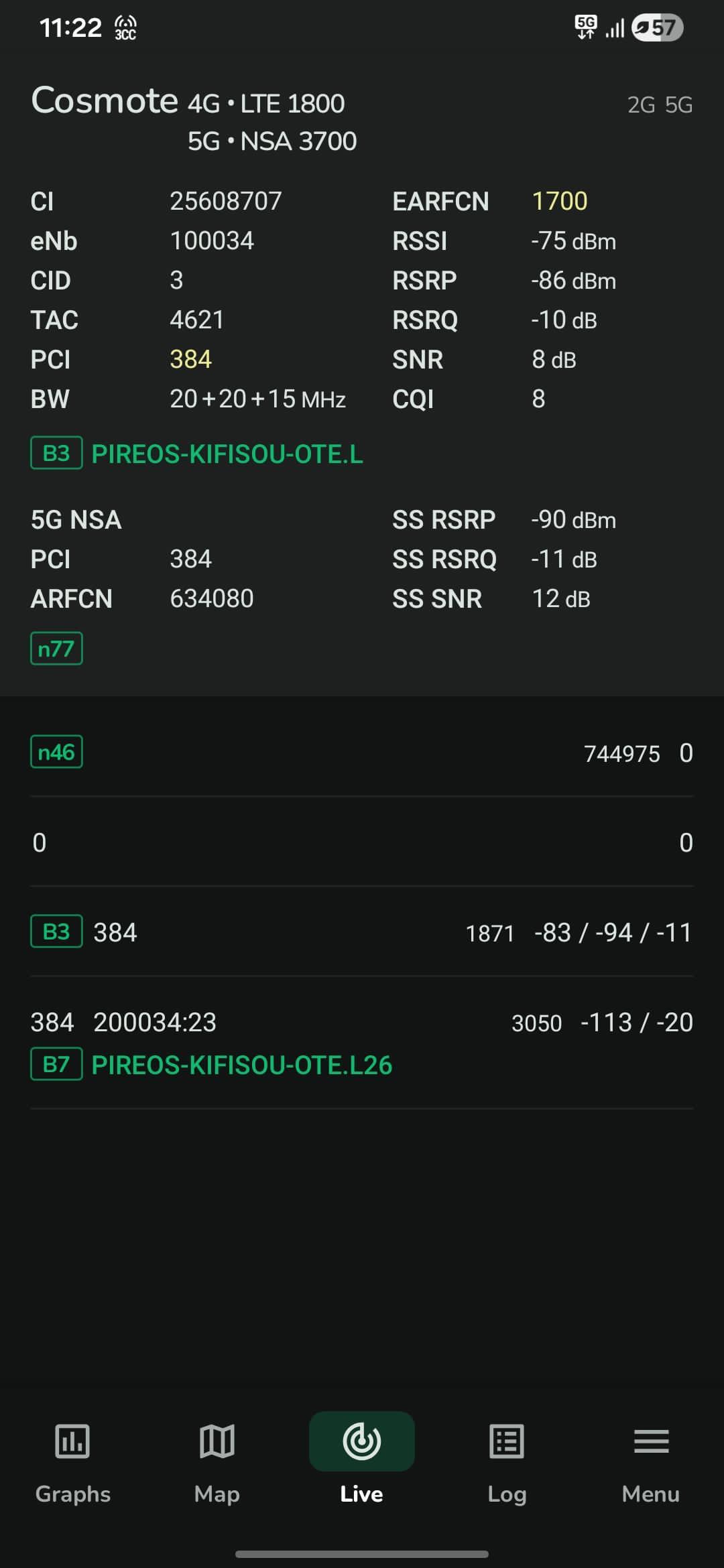Tap the n46 band badge

point(56,752)
